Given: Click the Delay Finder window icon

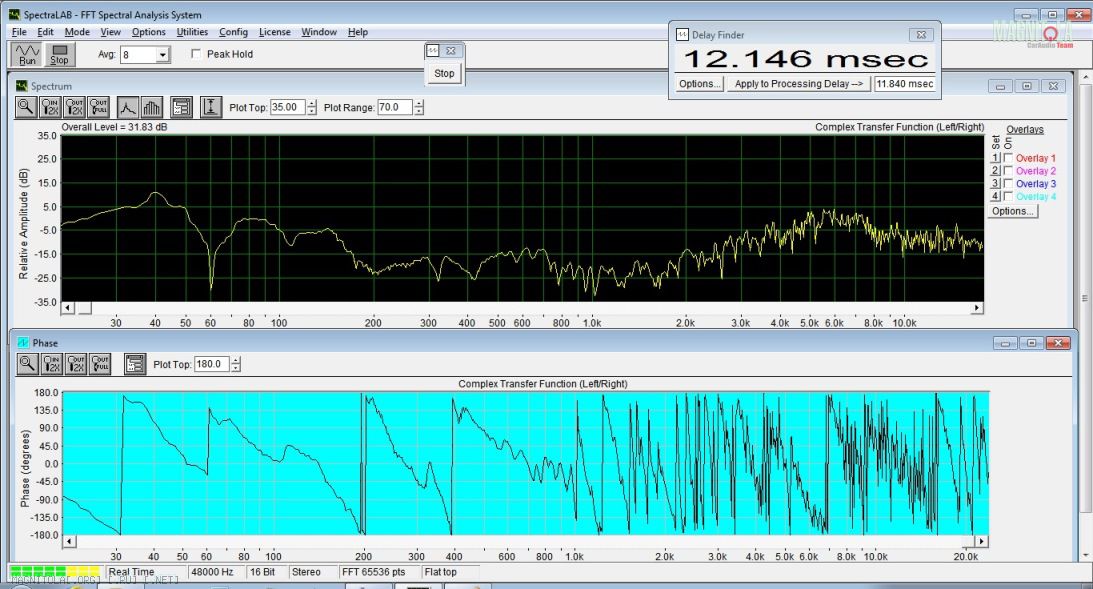Looking at the screenshot, I should point(682,34).
